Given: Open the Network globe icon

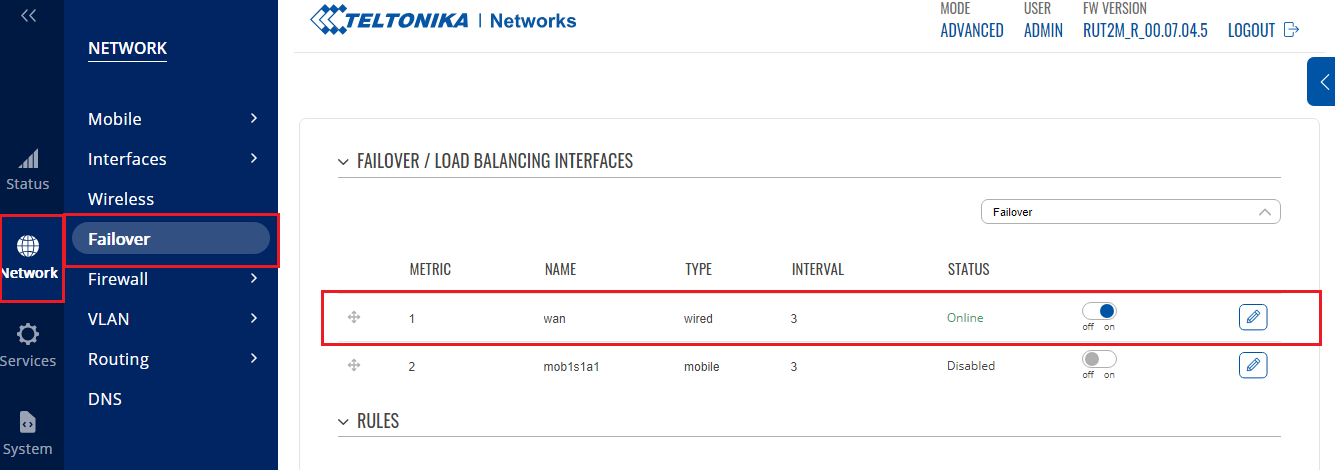Looking at the screenshot, I should pos(28,246).
